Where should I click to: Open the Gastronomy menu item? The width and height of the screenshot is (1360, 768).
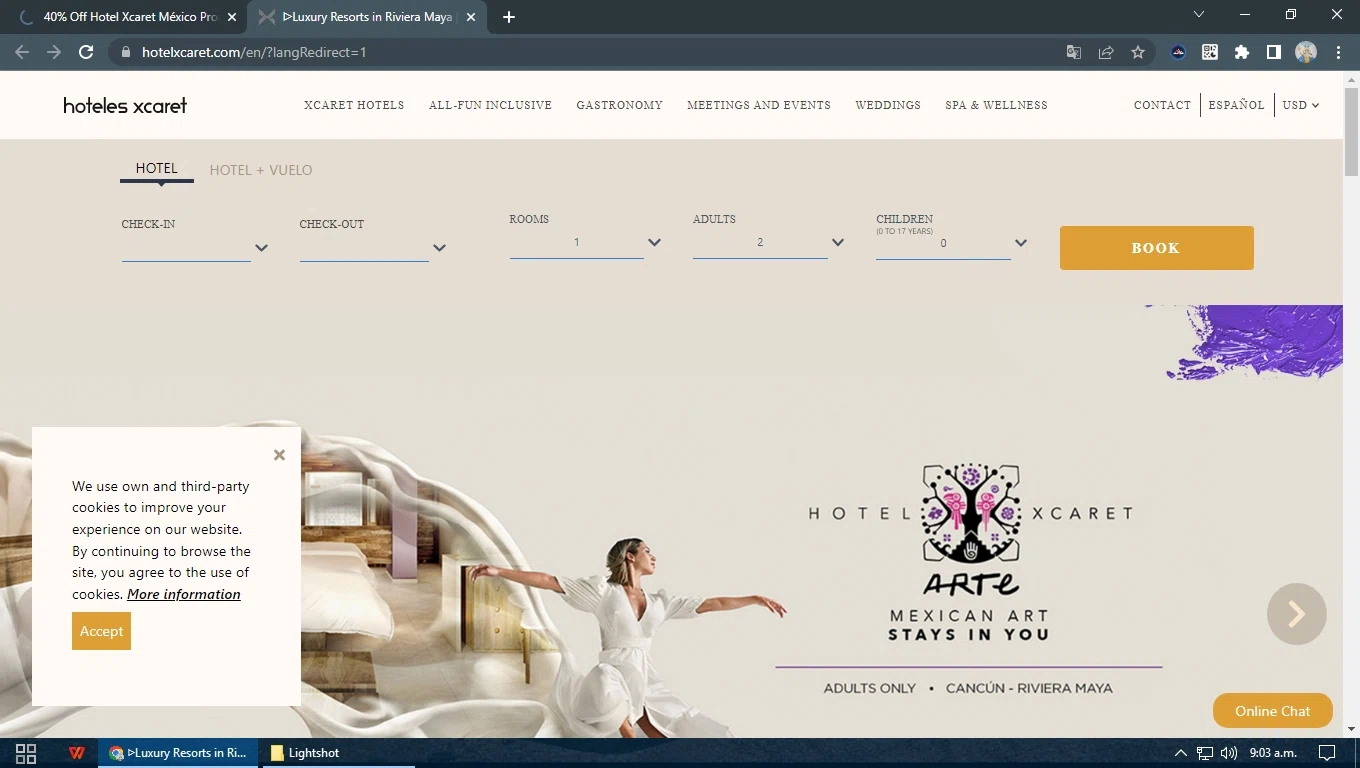[x=619, y=105]
